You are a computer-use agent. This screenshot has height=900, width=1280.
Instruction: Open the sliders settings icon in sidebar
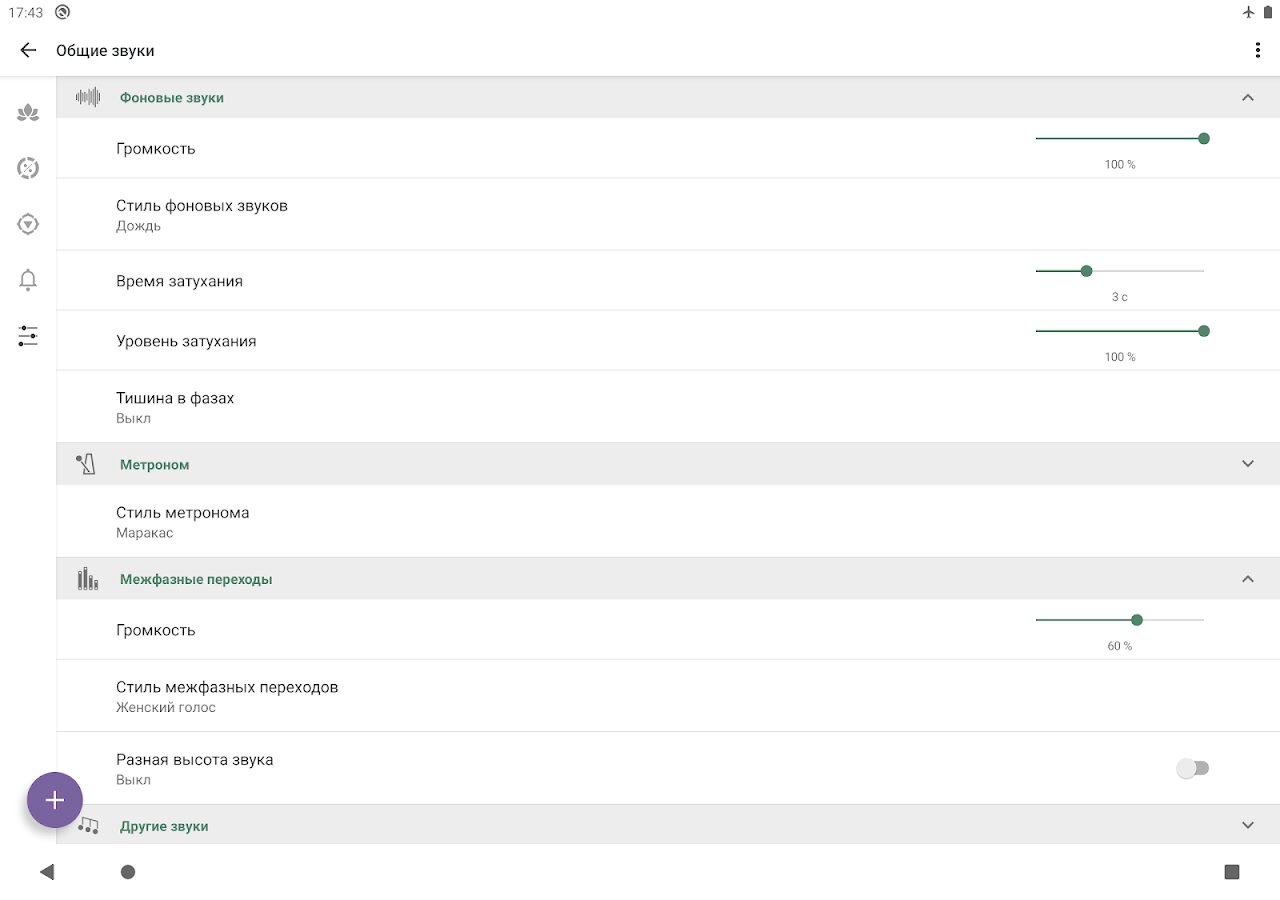(x=28, y=336)
